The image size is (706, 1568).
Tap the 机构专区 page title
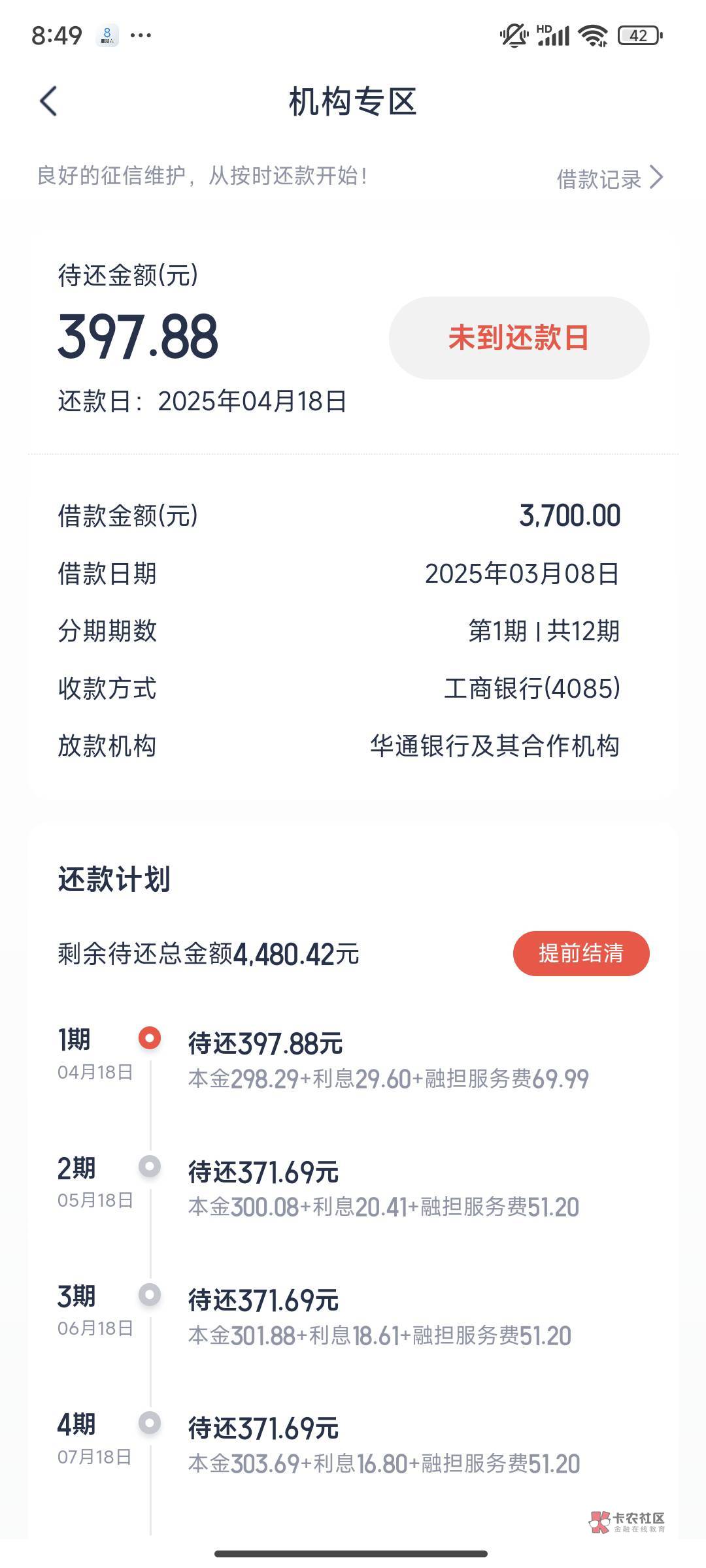(x=353, y=102)
